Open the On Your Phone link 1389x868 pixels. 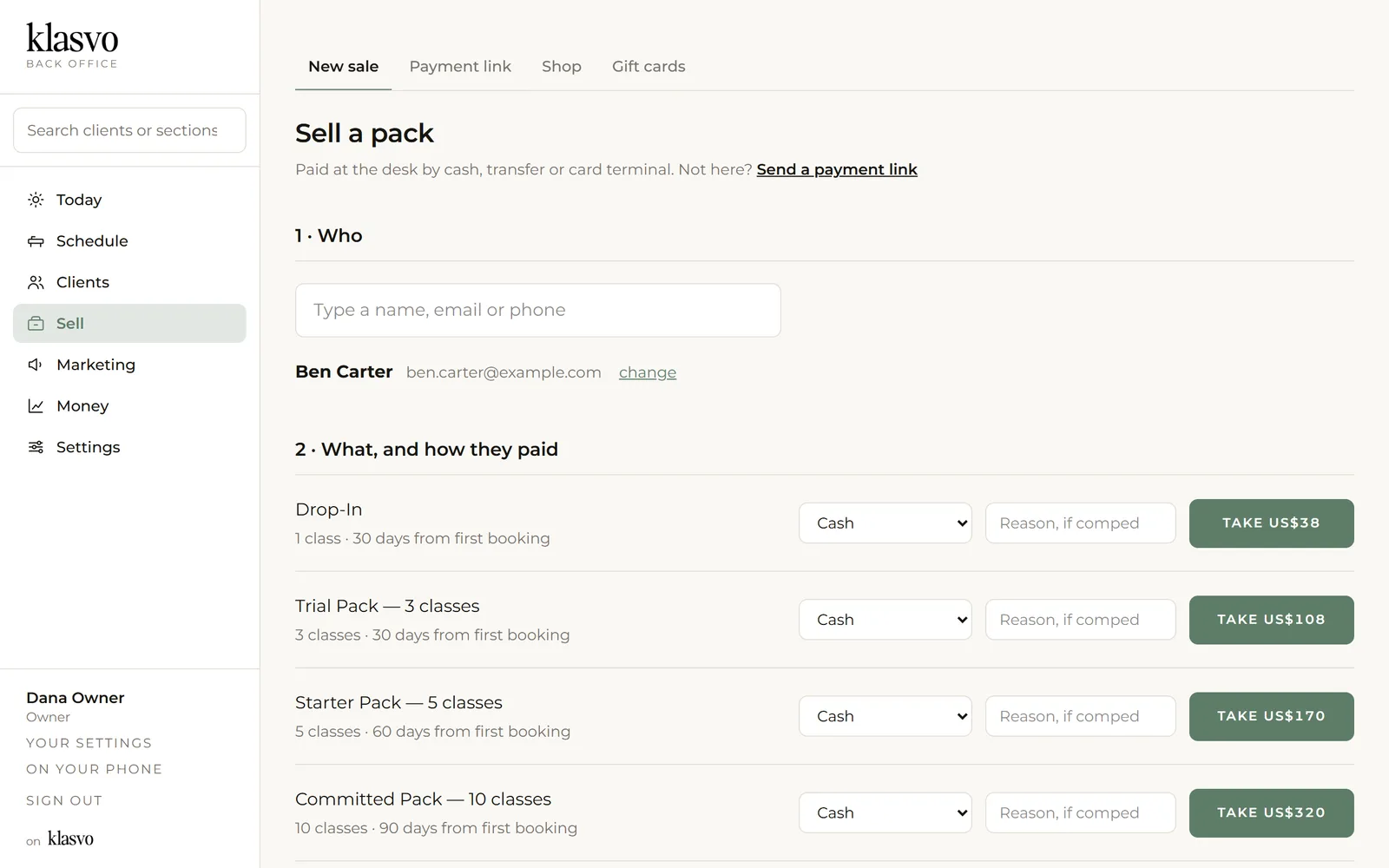[94, 769]
